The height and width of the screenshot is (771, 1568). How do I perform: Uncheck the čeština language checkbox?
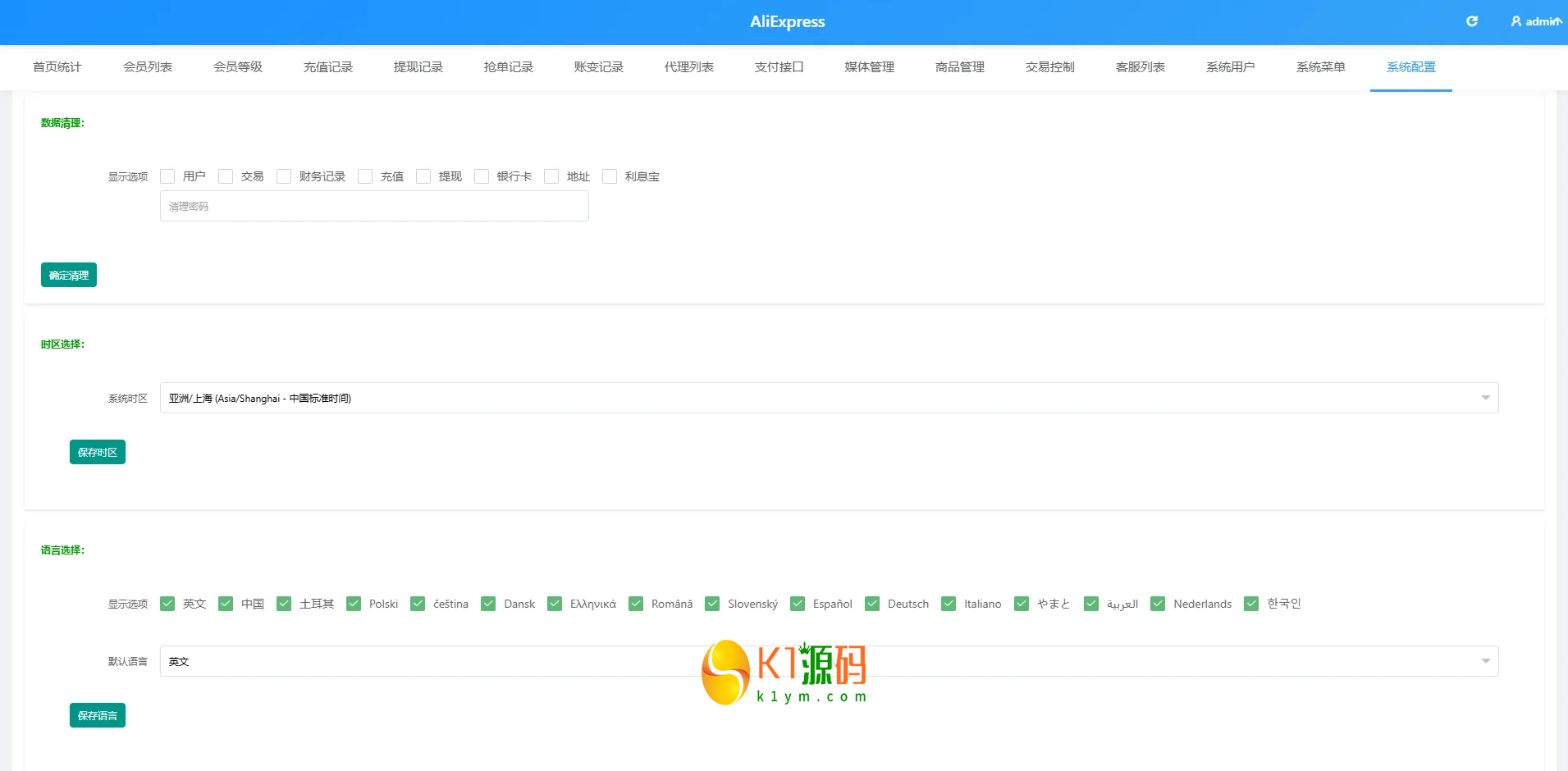418,604
